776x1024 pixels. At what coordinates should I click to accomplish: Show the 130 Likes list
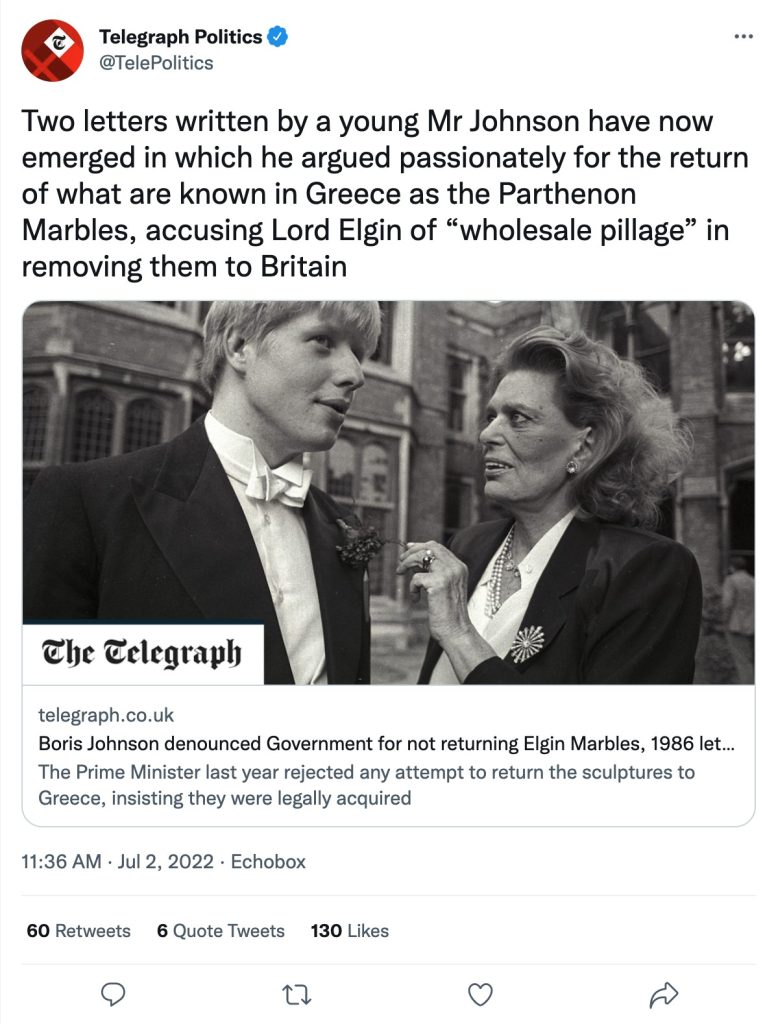tap(349, 931)
